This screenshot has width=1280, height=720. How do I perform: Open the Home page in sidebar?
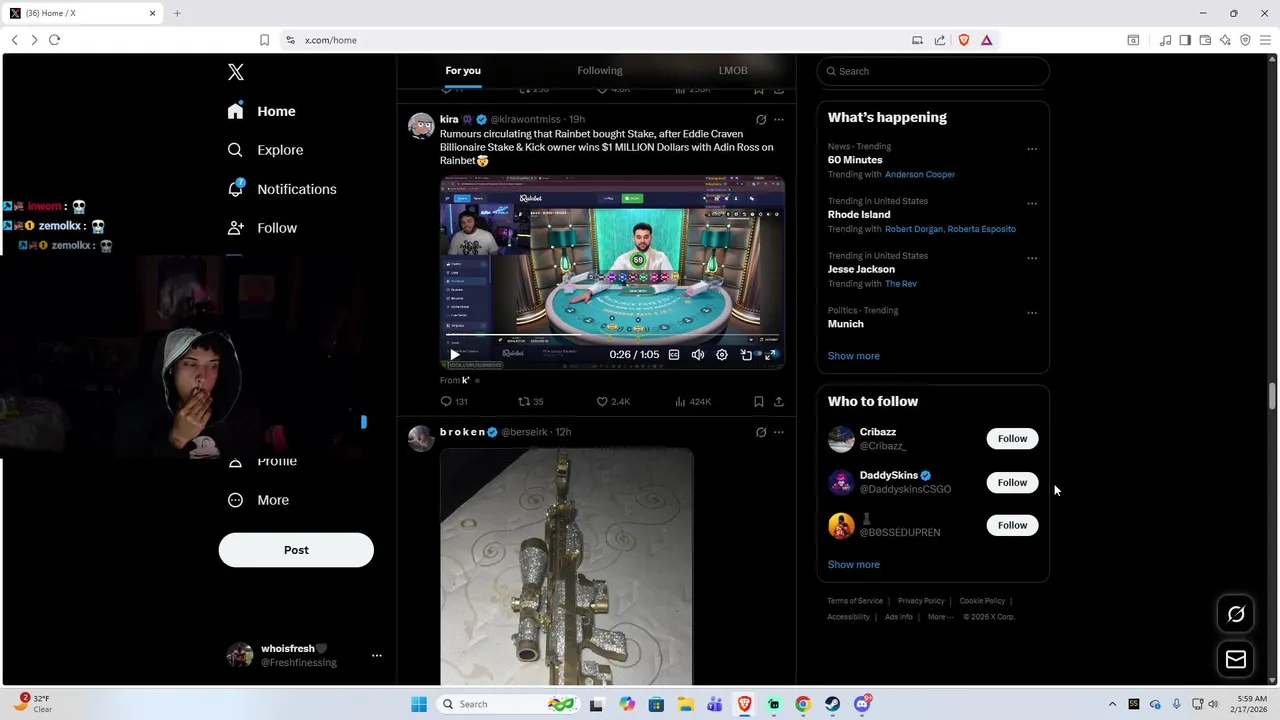(x=261, y=111)
